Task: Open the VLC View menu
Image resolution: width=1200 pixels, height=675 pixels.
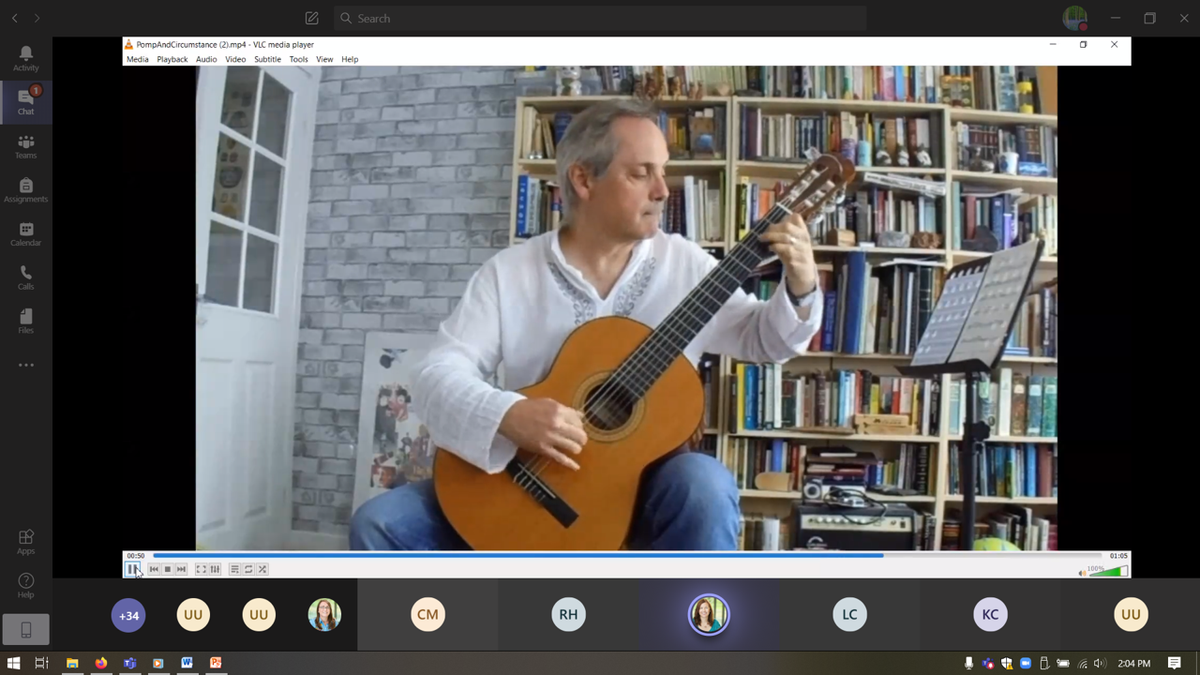Action: [x=325, y=59]
